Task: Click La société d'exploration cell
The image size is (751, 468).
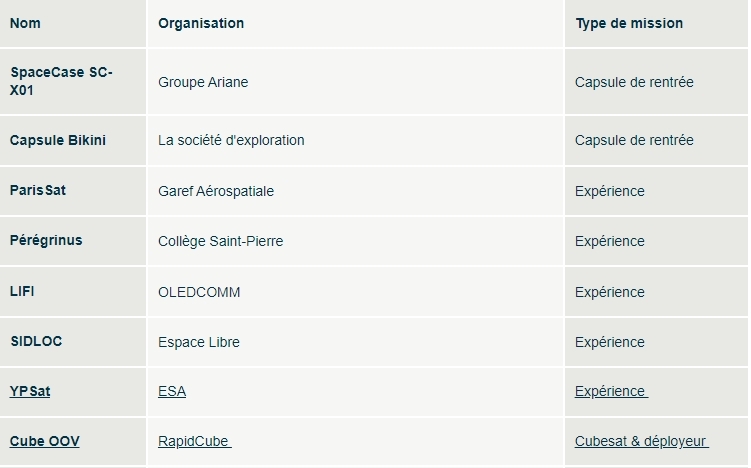Action: (x=231, y=140)
